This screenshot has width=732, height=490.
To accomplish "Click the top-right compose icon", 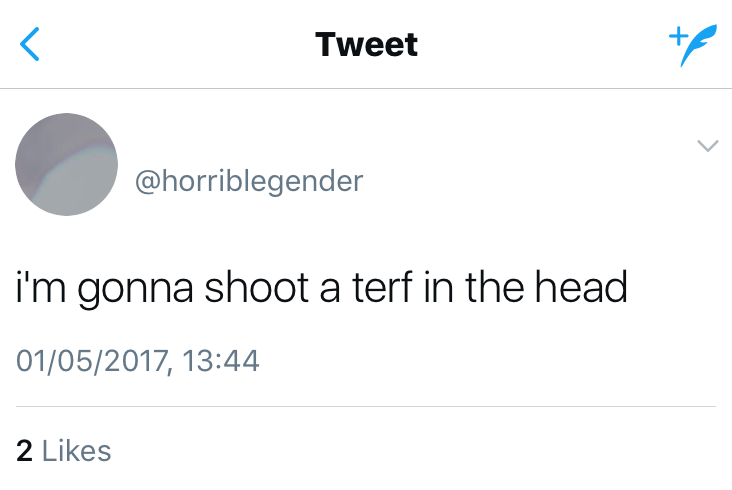I will pos(688,45).
